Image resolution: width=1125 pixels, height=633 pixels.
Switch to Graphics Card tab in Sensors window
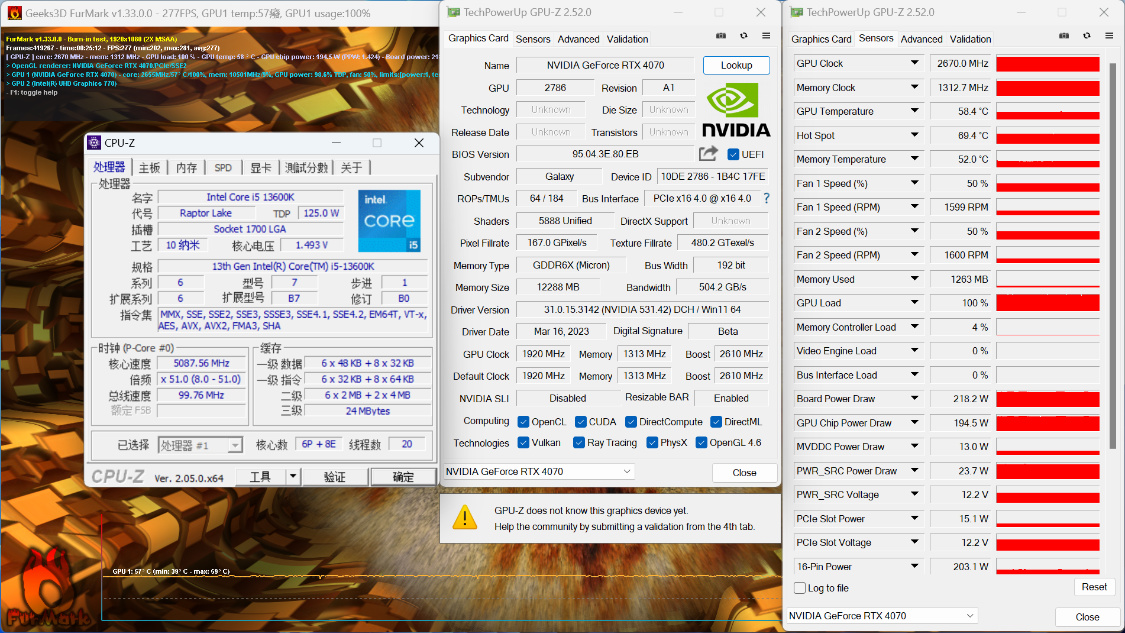821,39
